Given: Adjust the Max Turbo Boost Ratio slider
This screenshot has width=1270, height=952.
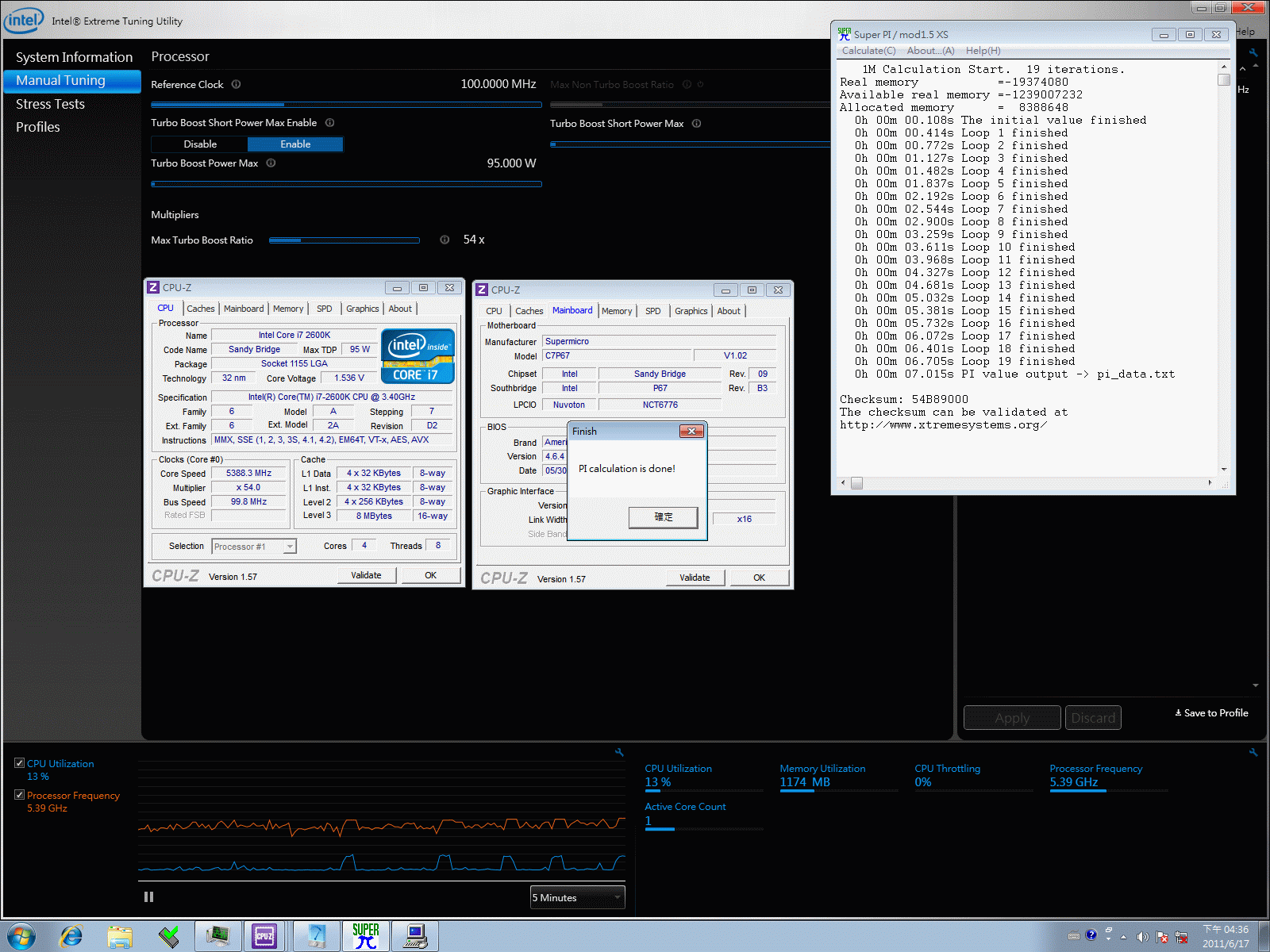Looking at the screenshot, I should pyautogui.click(x=302, y=240).
